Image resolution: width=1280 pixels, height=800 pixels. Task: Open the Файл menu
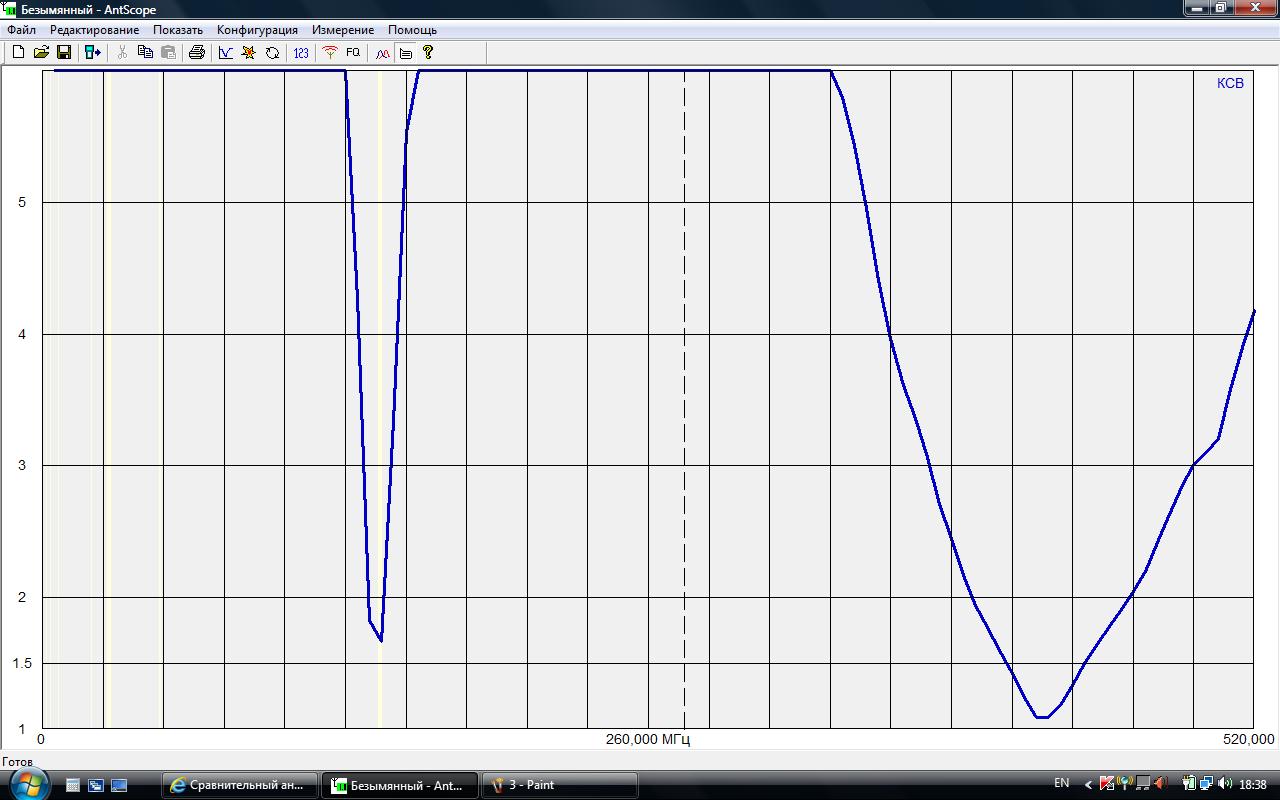pyautogui.click(x=21, y=30)
